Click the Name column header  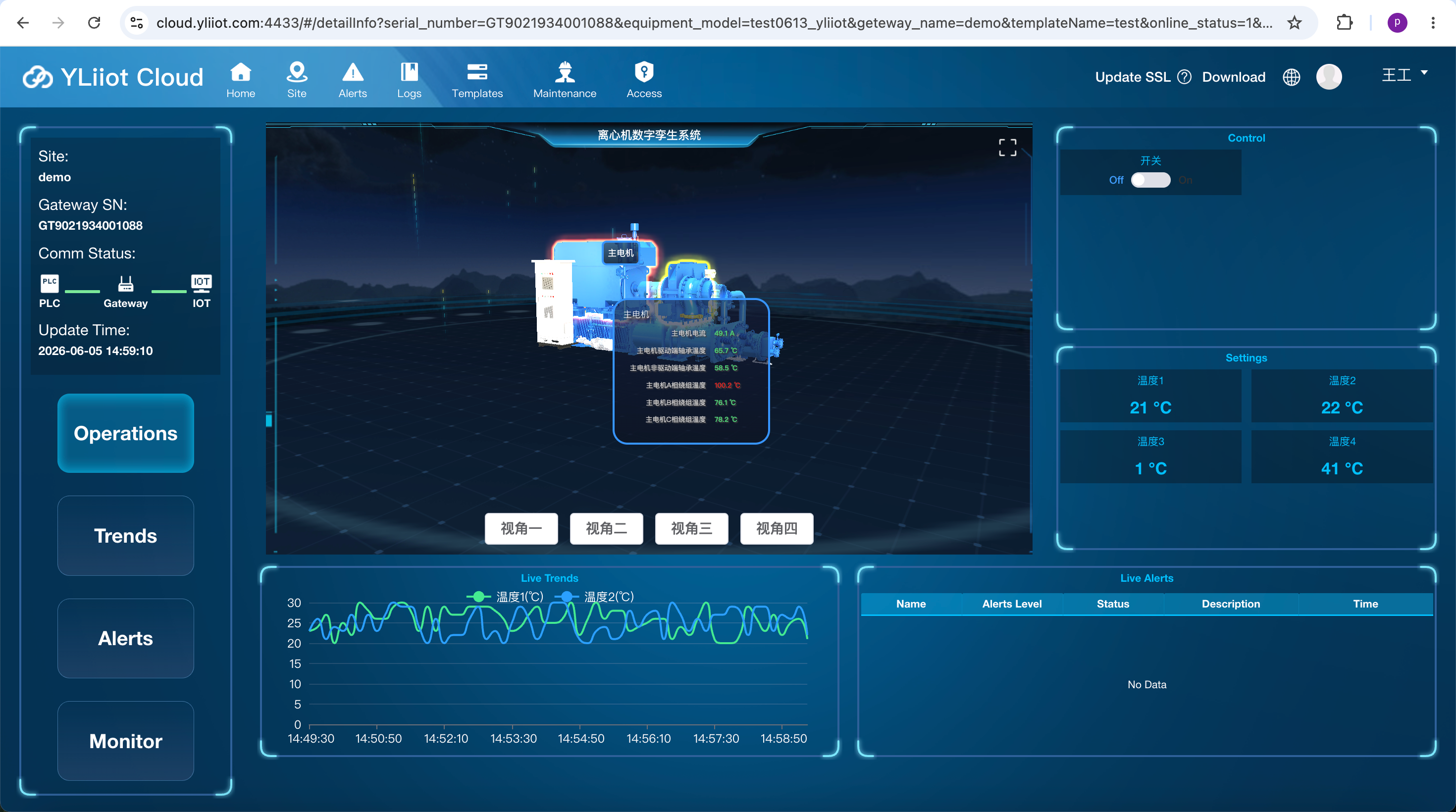tap(911, 604)
